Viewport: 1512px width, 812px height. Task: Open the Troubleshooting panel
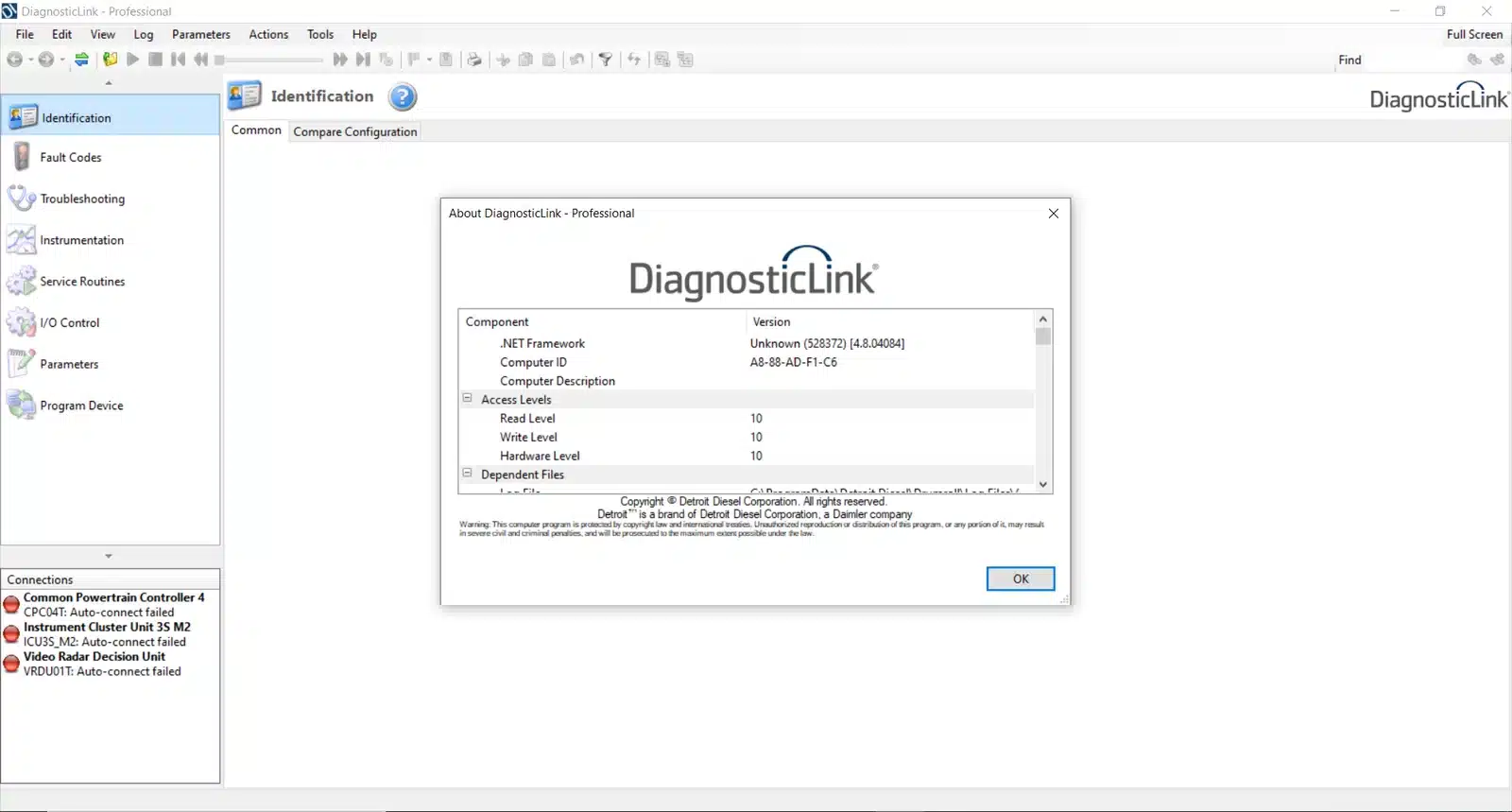82,199
